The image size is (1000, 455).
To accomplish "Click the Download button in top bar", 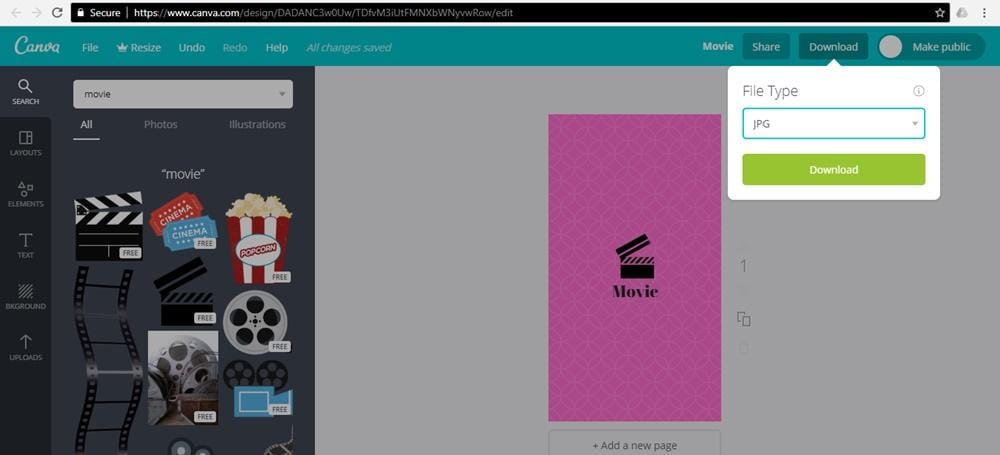I will pos(833,47).
